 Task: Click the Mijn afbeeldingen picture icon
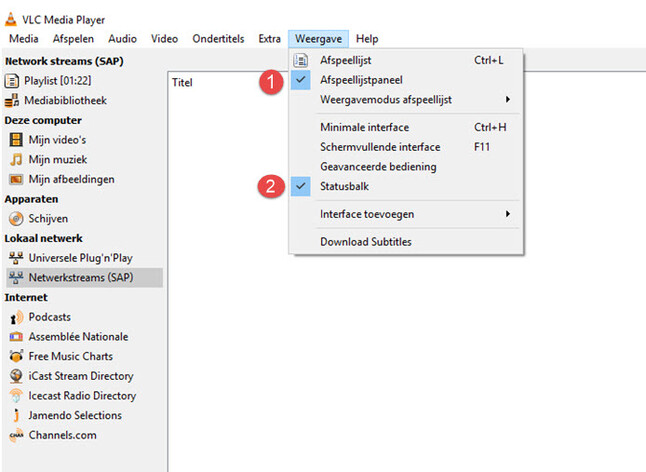pos(16,179)
